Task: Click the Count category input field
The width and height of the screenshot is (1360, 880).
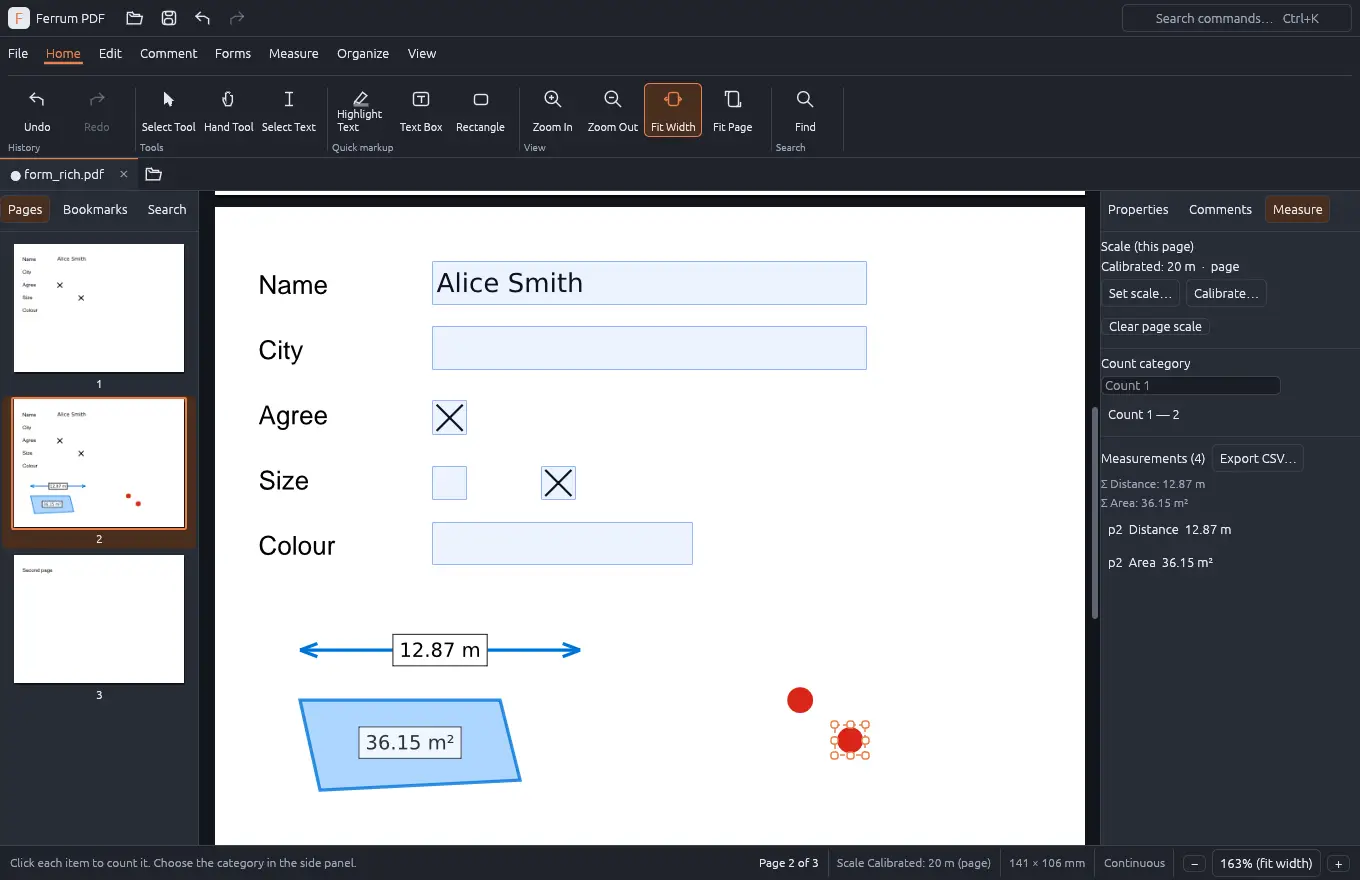Action: click(x=1190, y=385)
